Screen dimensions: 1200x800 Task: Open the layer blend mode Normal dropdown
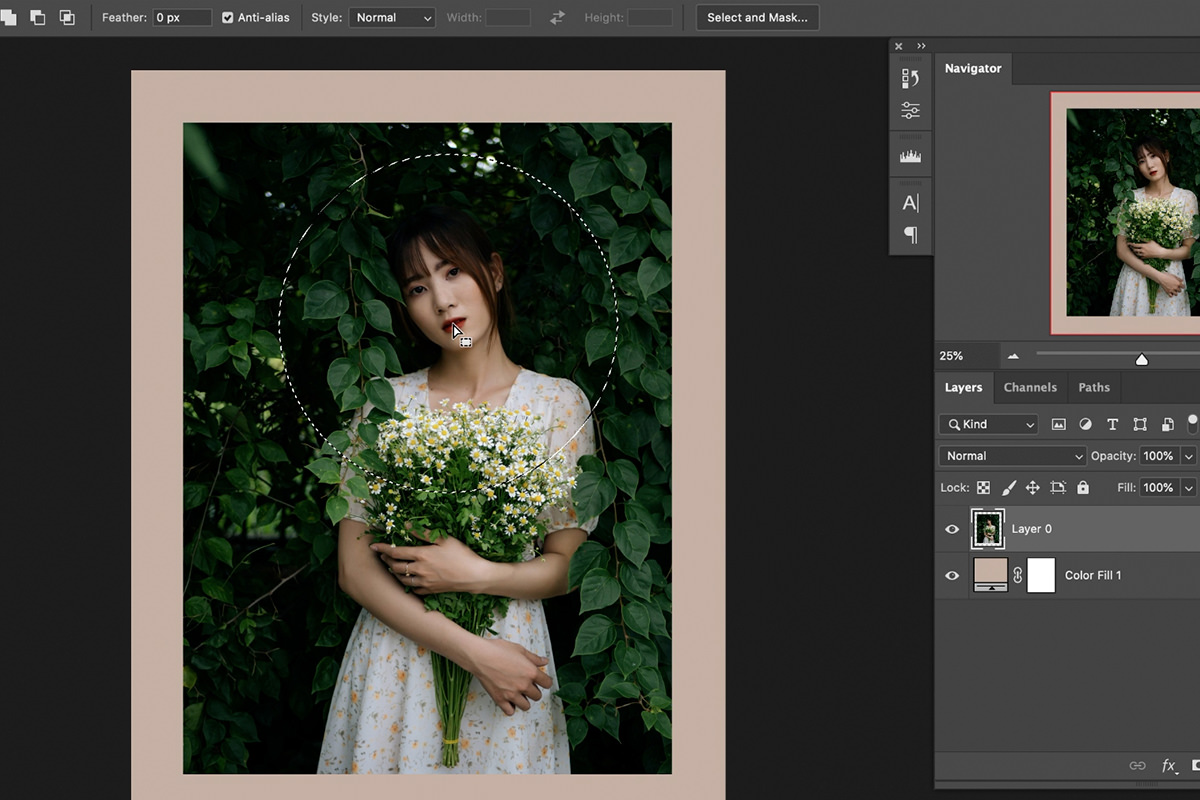pos(1012,456)
